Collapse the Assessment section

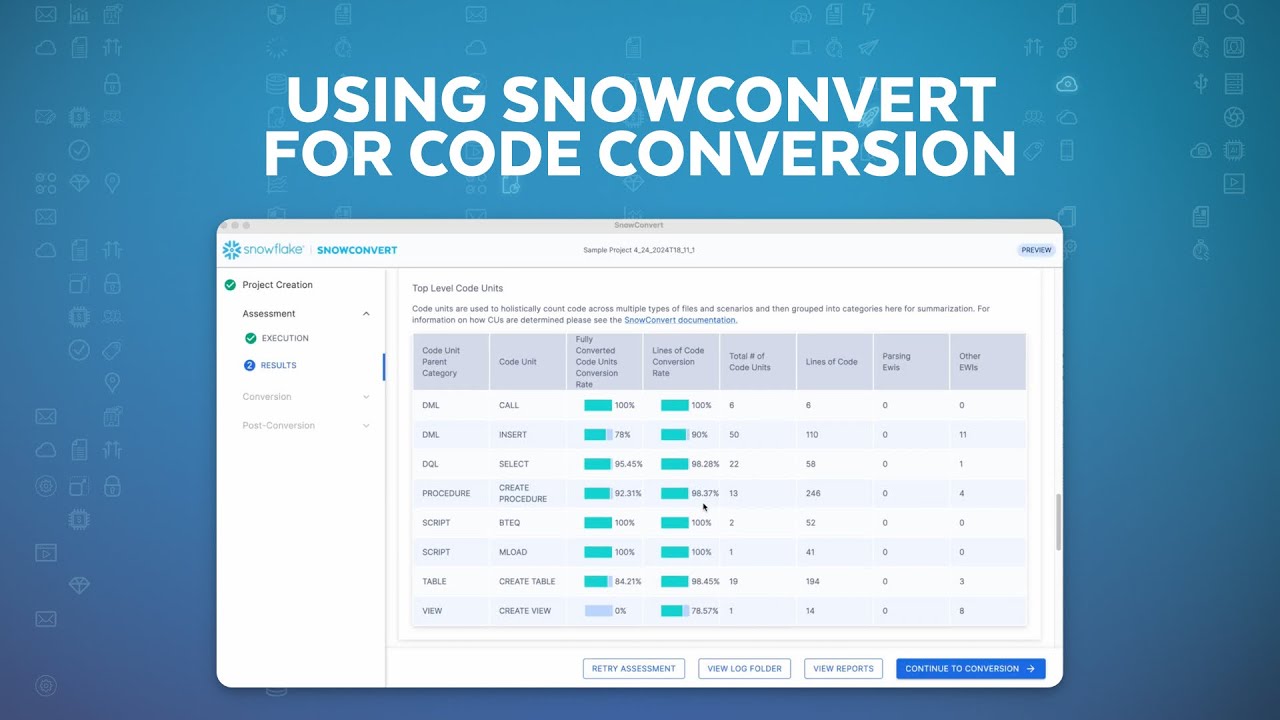(x=366, y=313)
